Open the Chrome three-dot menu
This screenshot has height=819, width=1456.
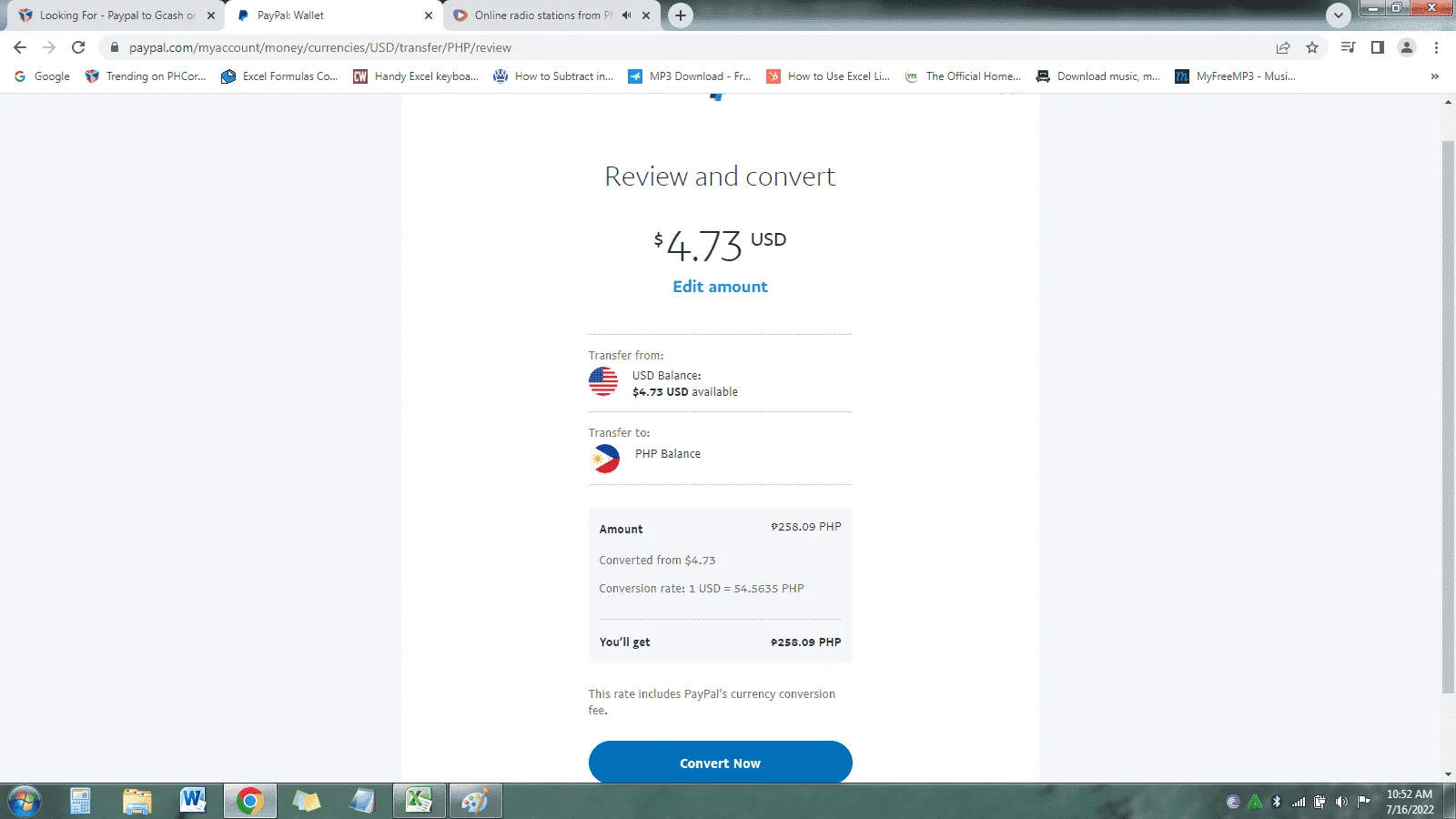(x=1436, y=47)
